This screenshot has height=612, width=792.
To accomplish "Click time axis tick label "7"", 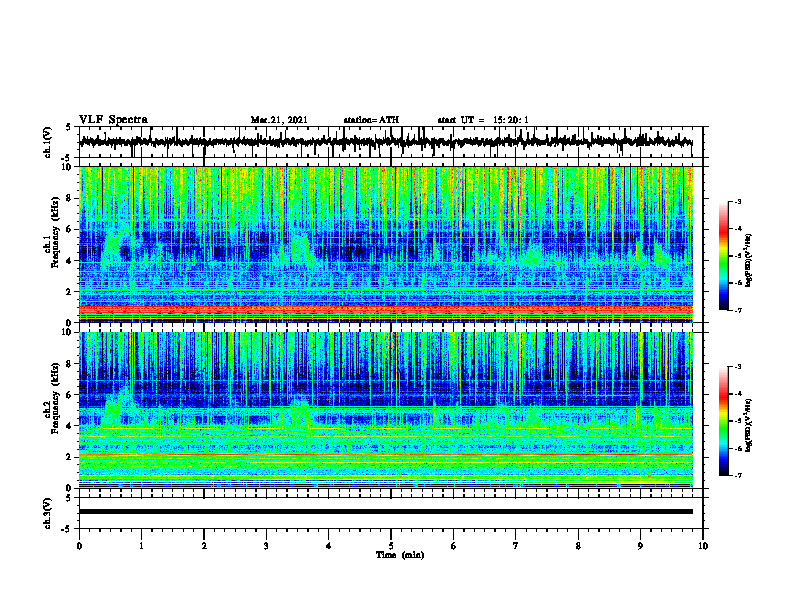I will [x=516, y=546].
